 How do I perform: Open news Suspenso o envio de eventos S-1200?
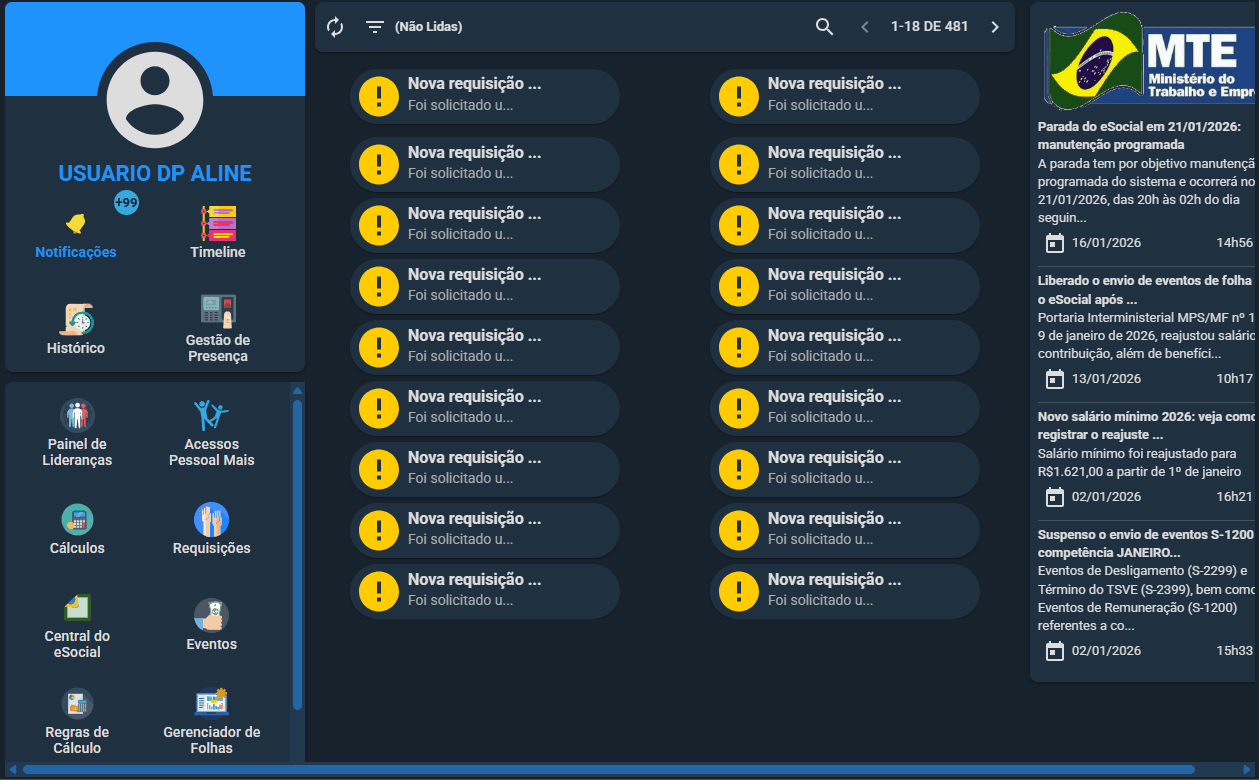coord(1145,543)
